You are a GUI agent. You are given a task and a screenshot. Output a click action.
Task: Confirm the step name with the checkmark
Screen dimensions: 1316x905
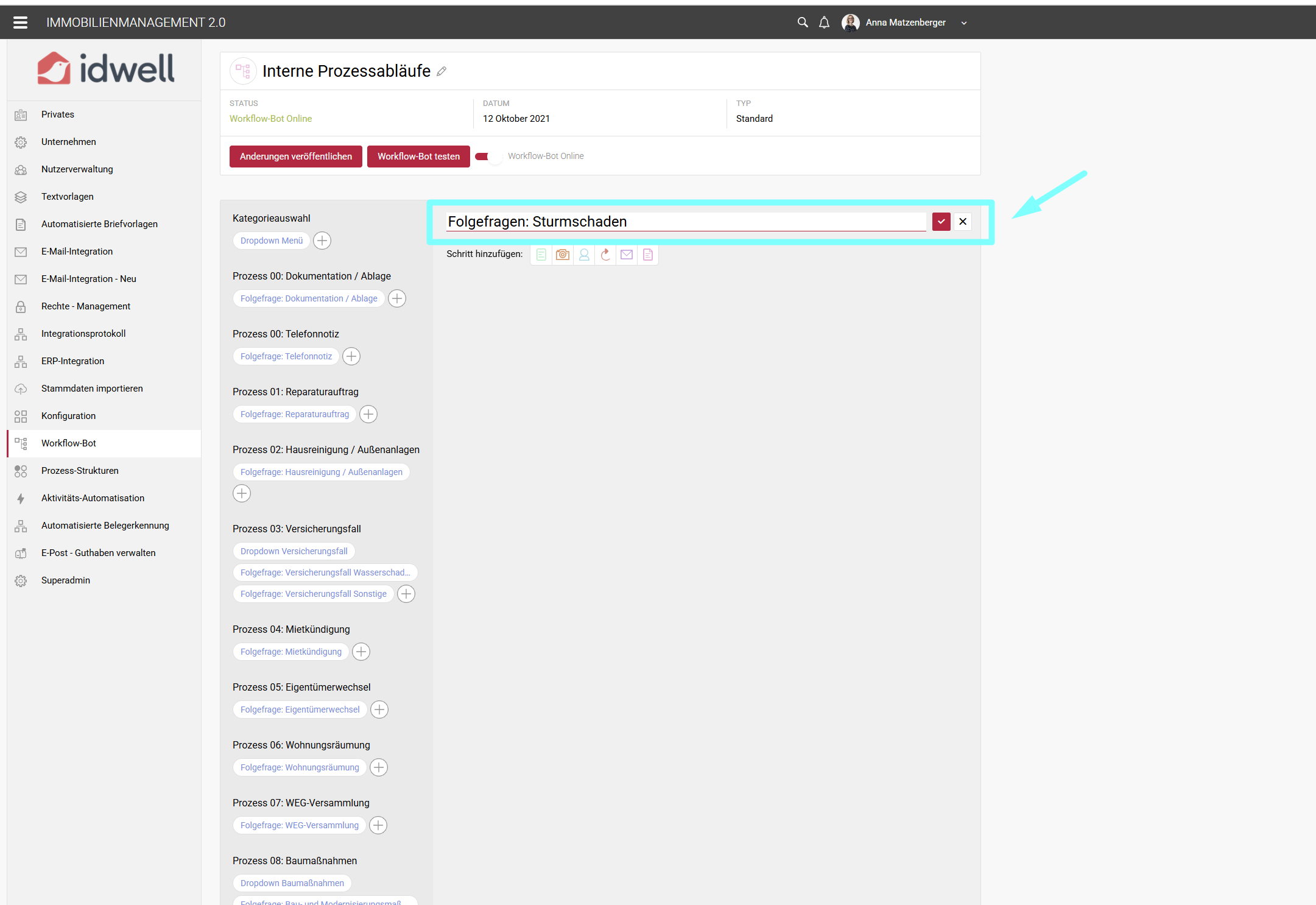click(941, 222)
